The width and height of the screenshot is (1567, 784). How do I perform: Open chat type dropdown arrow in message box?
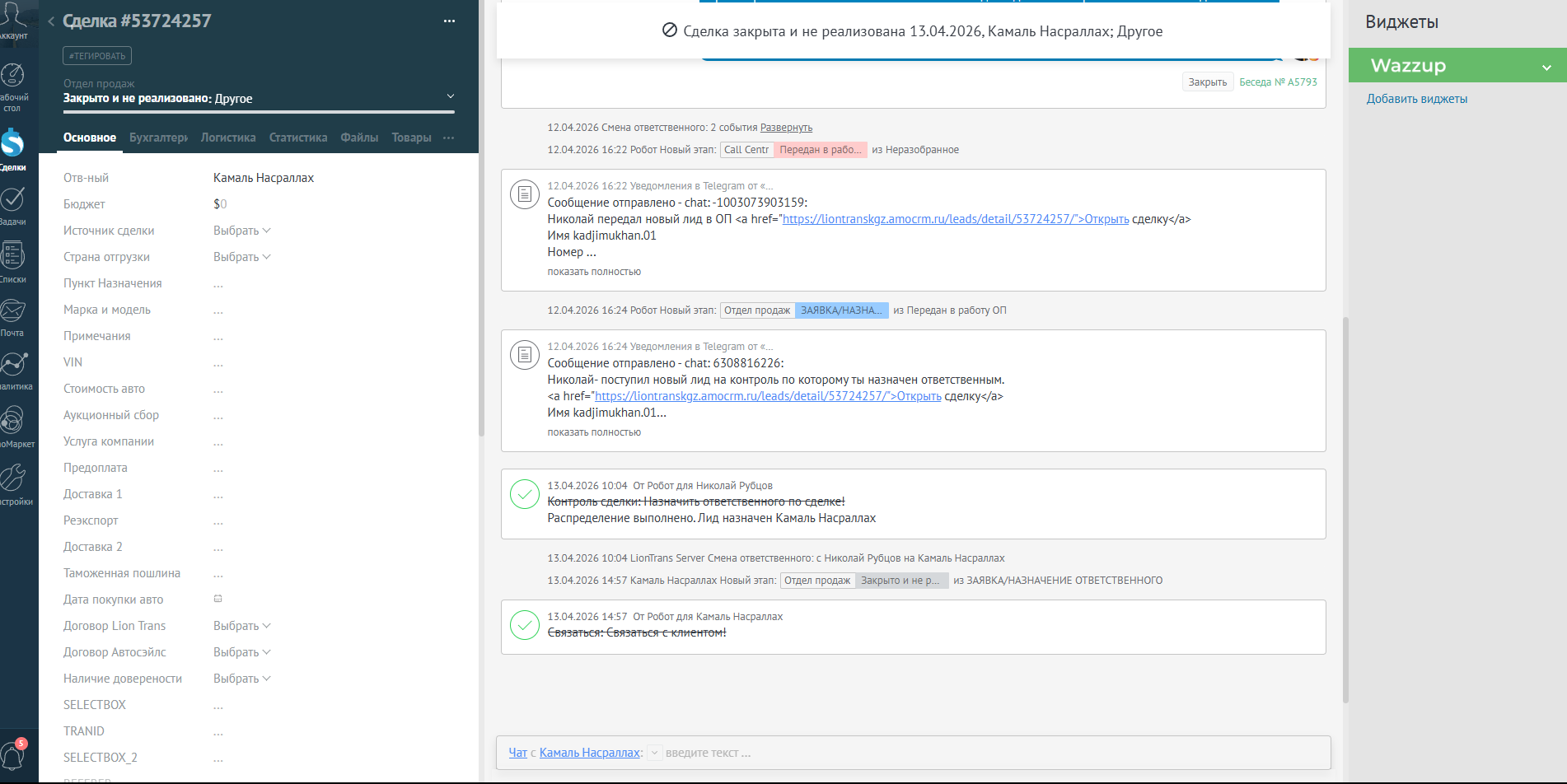tap(654, 753)
